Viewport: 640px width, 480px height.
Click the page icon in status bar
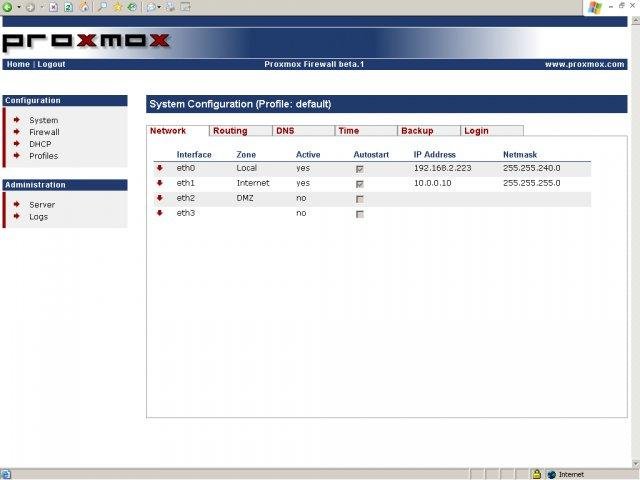click(6, 474)
